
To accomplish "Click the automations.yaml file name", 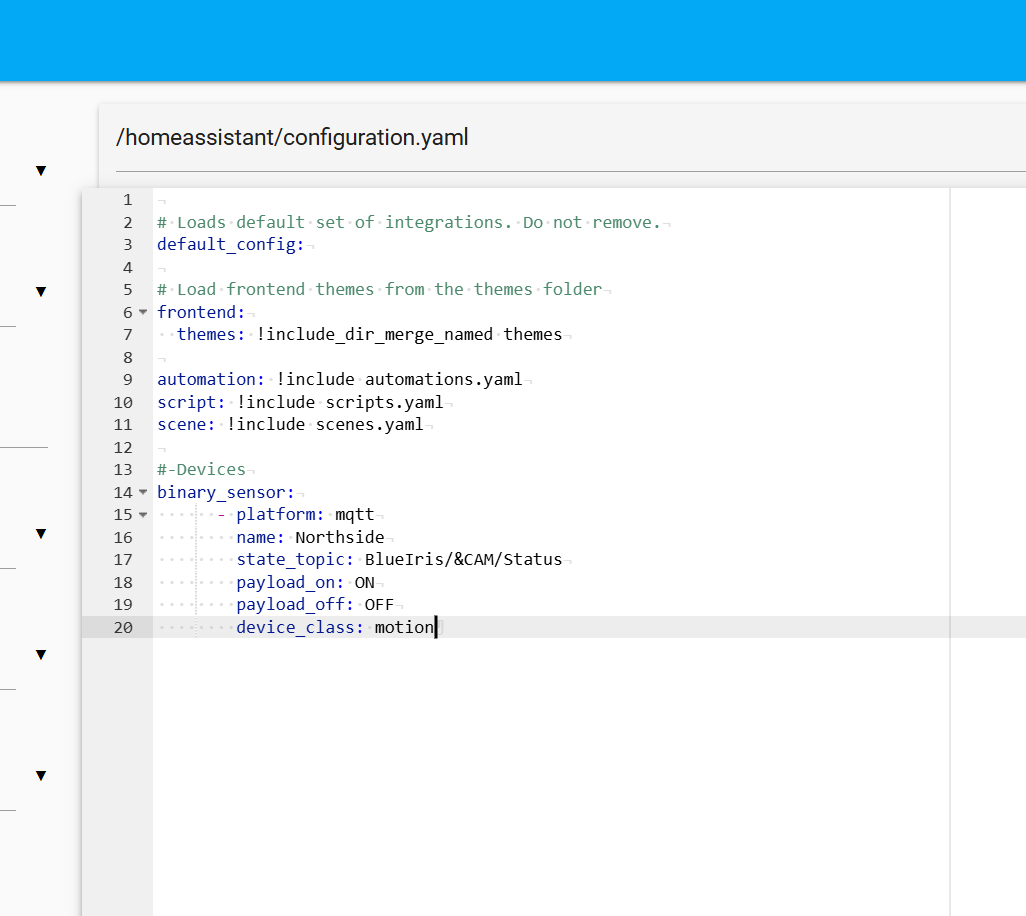I will (x=444, y=379).
